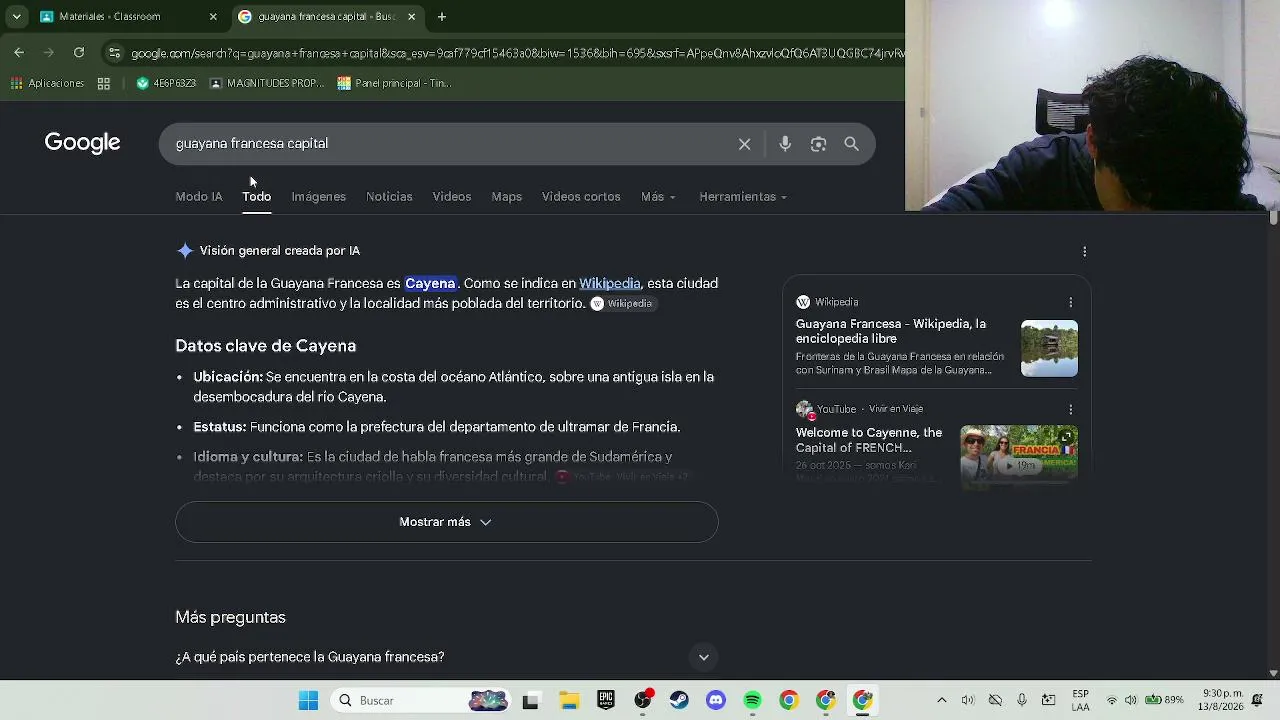Open File Explorer from the taskbar
This screenshot has width=1280, height=720.
click(568, 701)
